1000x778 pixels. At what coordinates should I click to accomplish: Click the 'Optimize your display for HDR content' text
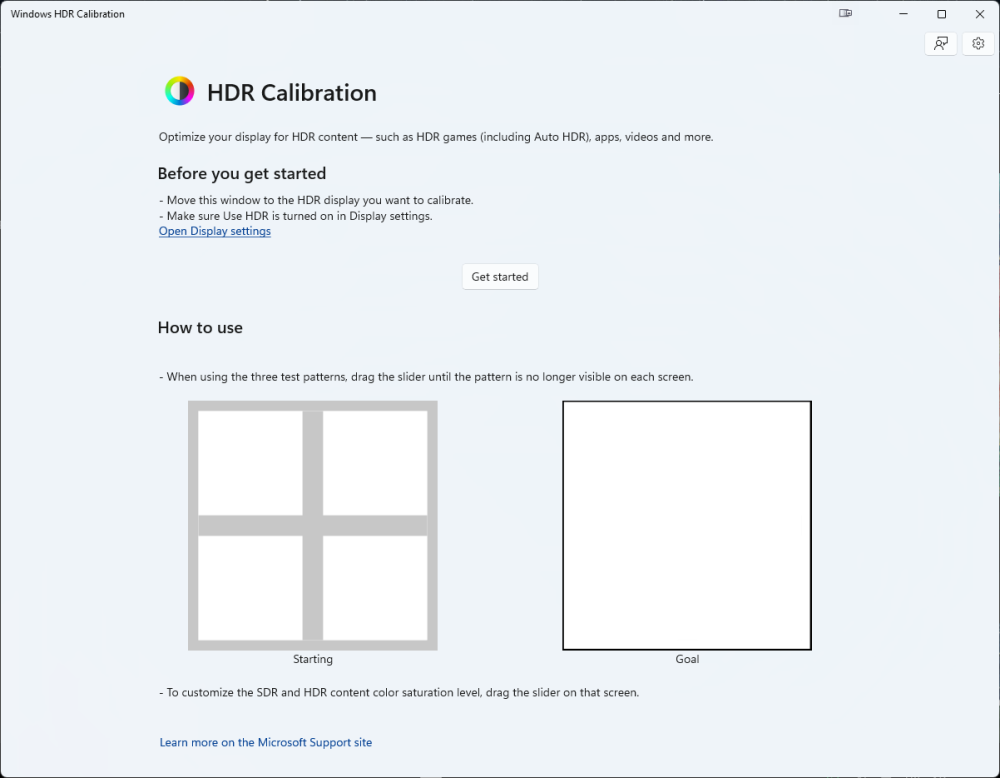click(x=435, y=137)
